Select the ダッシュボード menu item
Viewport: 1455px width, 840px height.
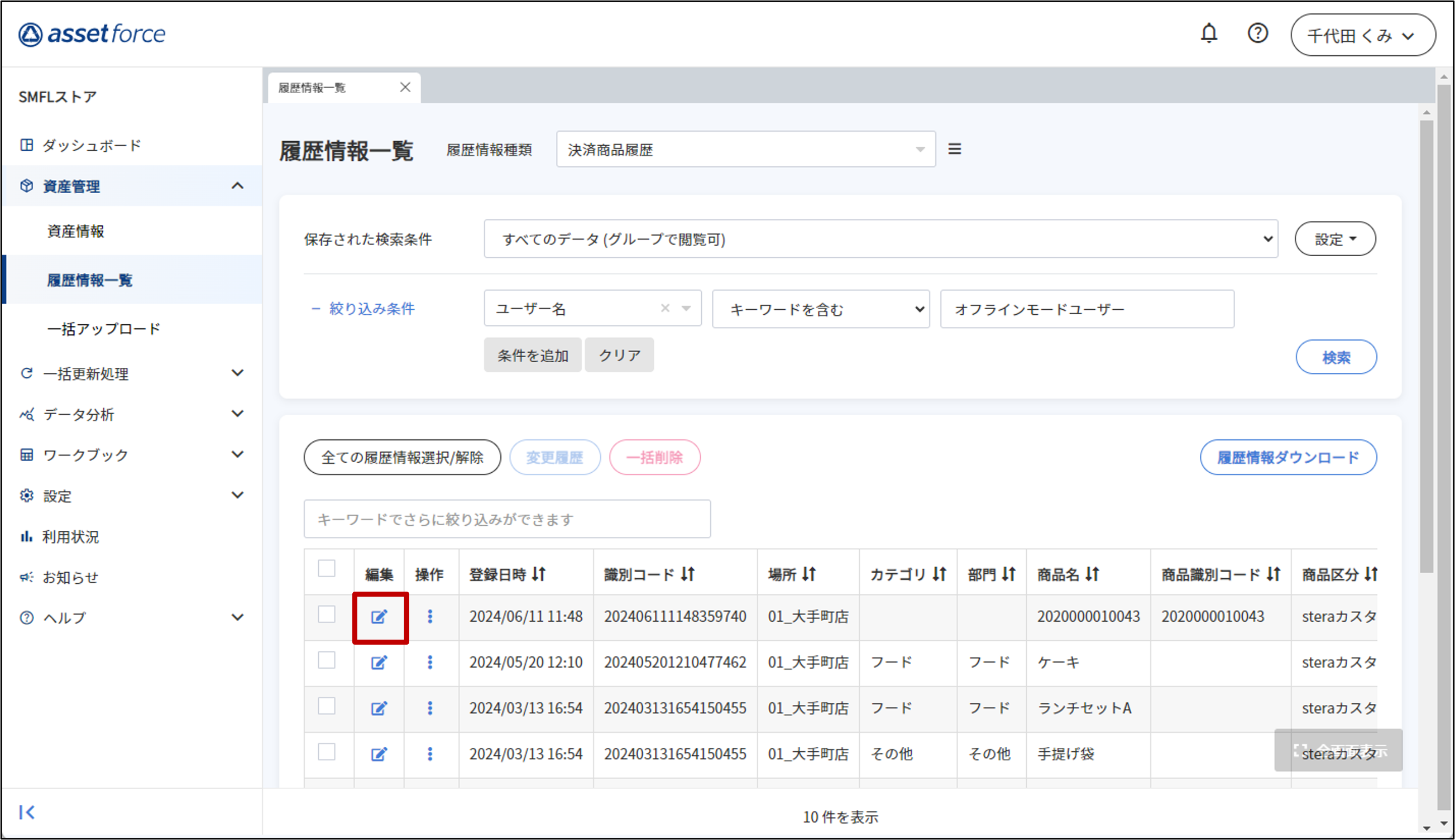[x=91, y=145]
